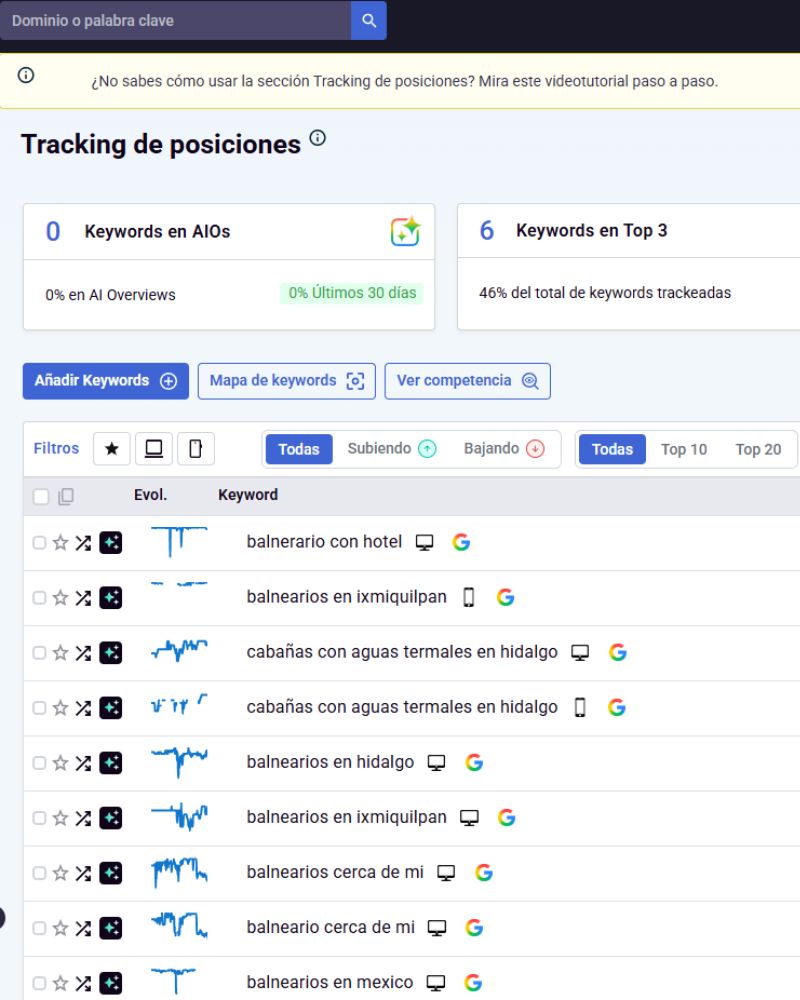Check the box for balnerario con hotel
Screen dimensions: 800x1000
tap(40, 543)
